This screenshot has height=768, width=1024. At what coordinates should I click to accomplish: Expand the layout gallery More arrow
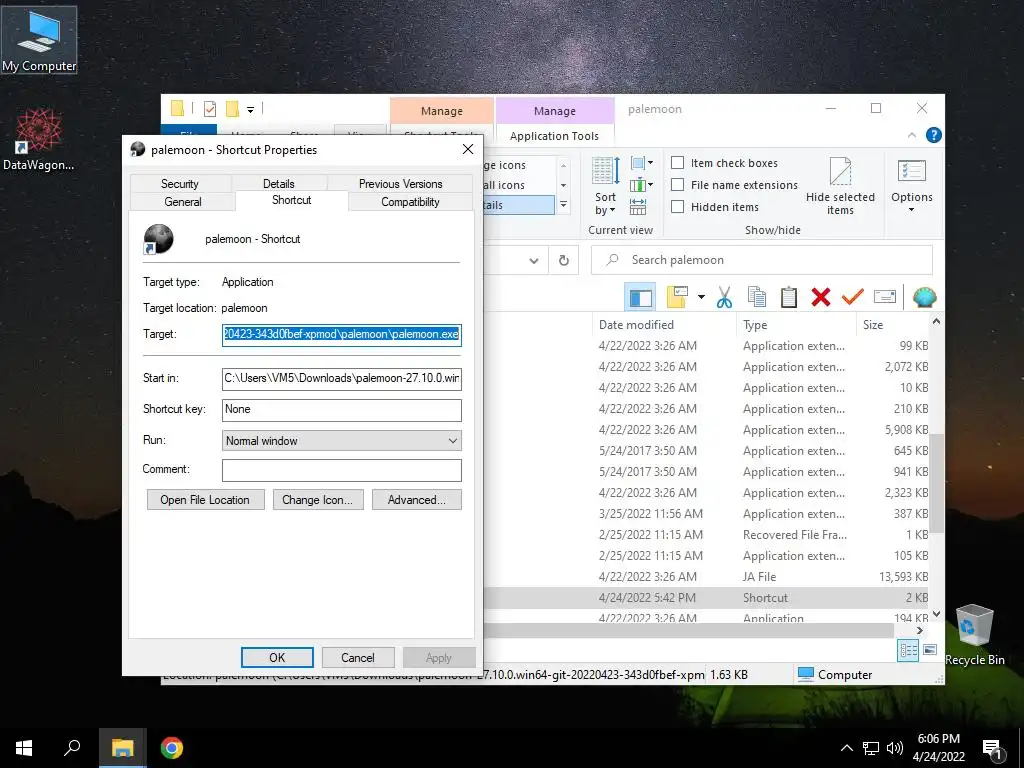(x=563, y=205)
